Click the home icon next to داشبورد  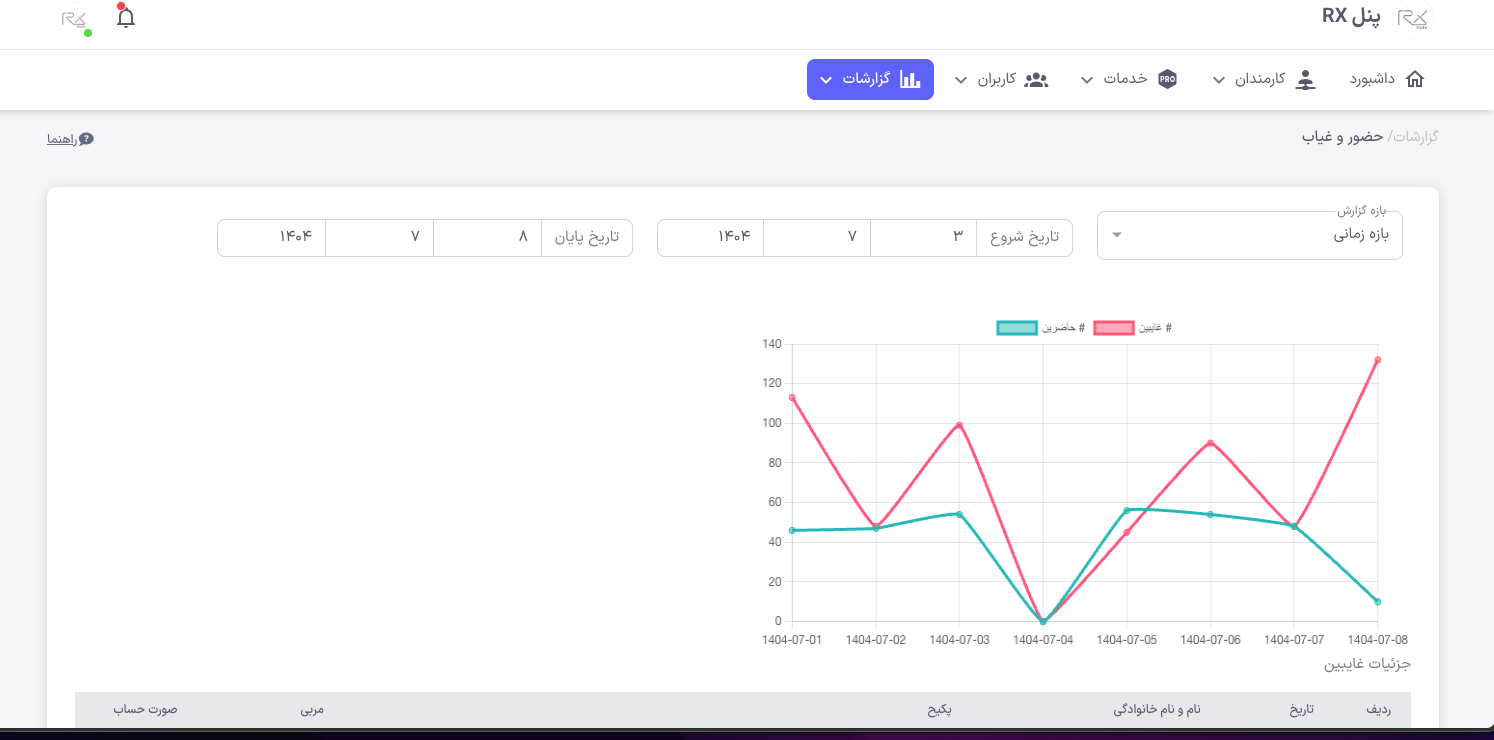1416,78
